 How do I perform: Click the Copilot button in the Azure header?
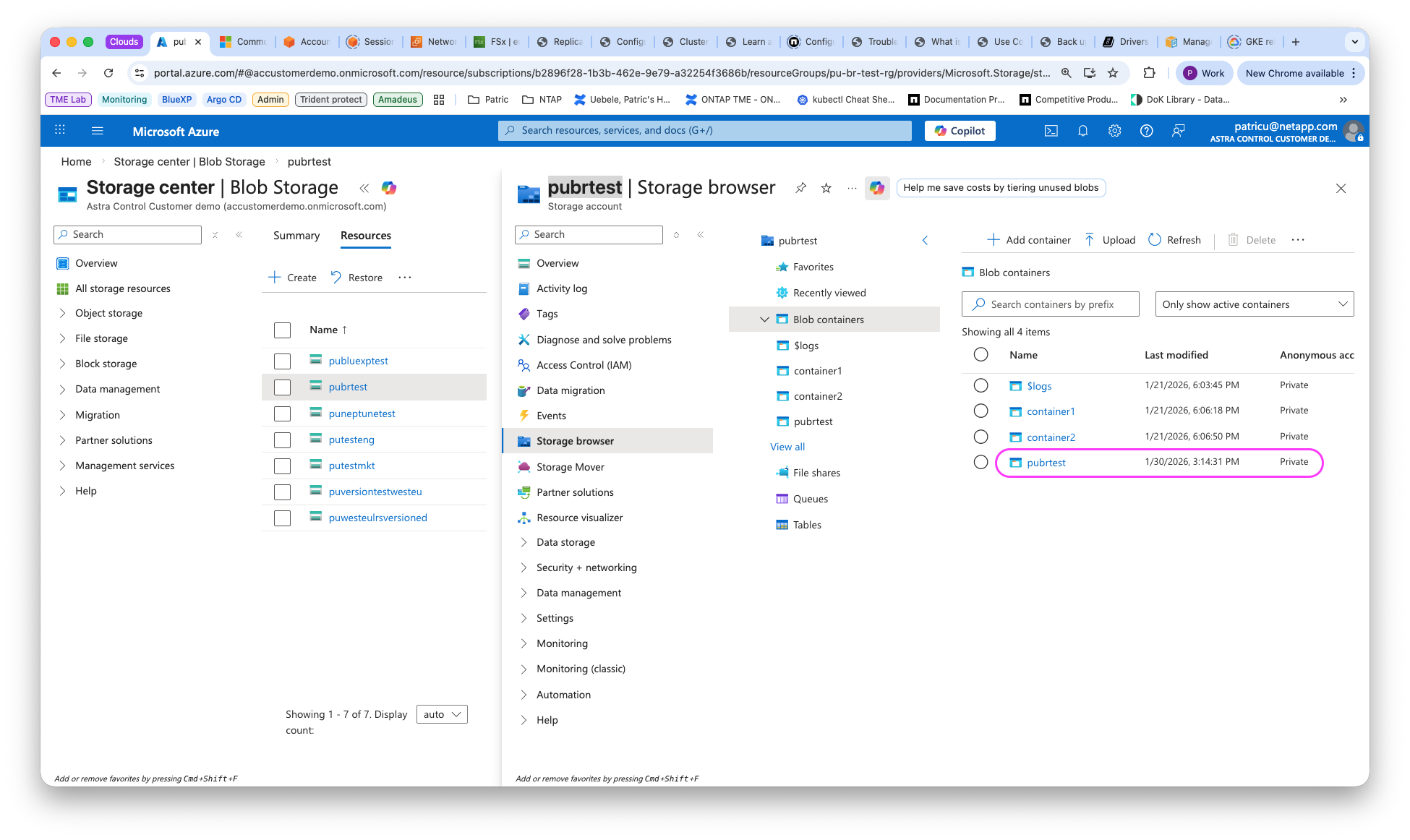tap(960, 131)
